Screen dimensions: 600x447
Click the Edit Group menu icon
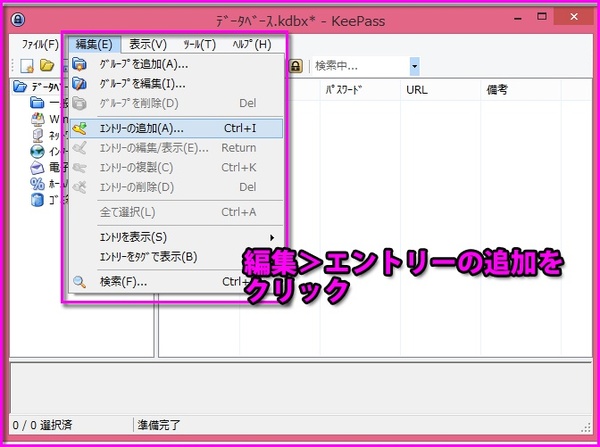(80, 84)
